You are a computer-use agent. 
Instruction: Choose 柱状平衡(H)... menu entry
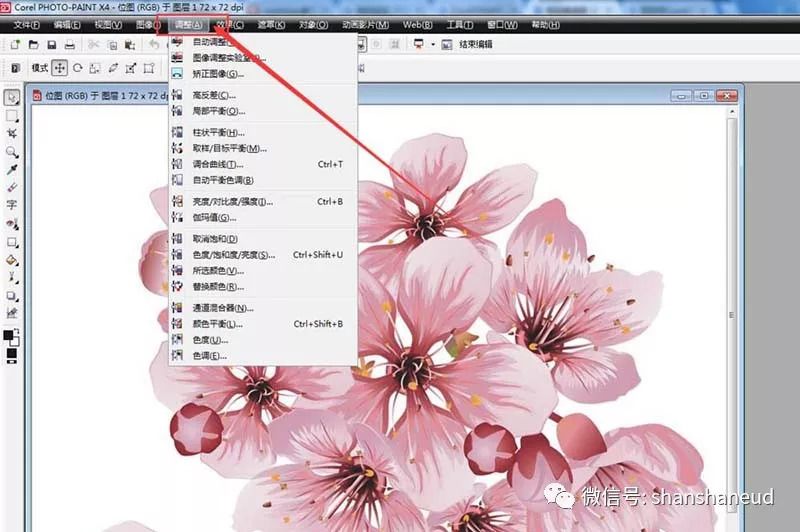[x=263, y=133]
